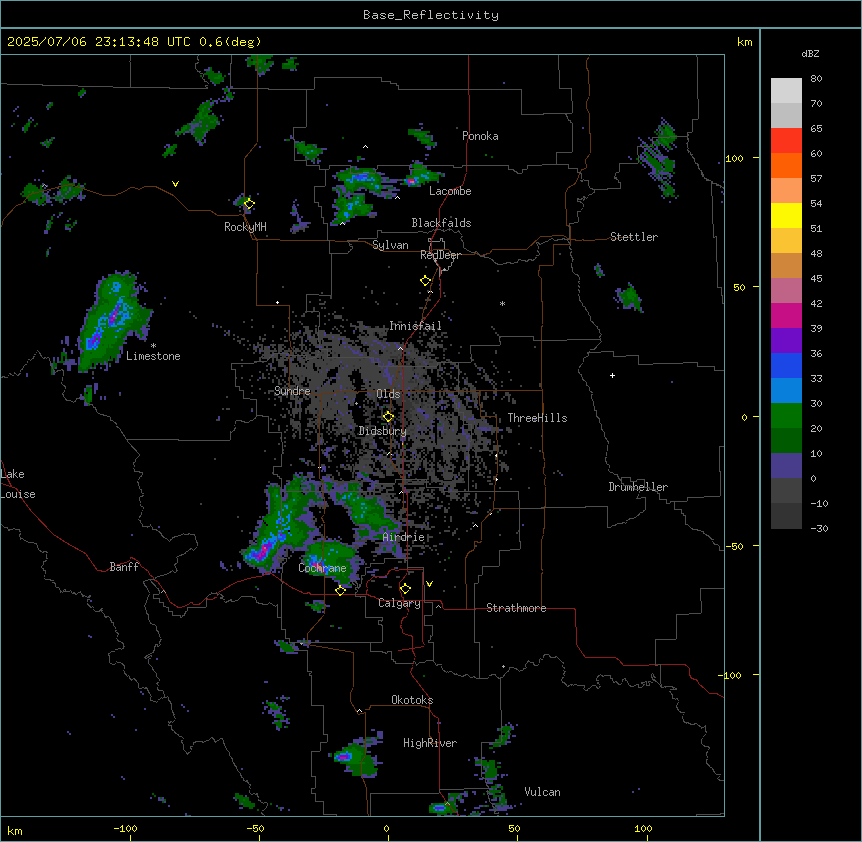Click the RockyMH label

245,227
